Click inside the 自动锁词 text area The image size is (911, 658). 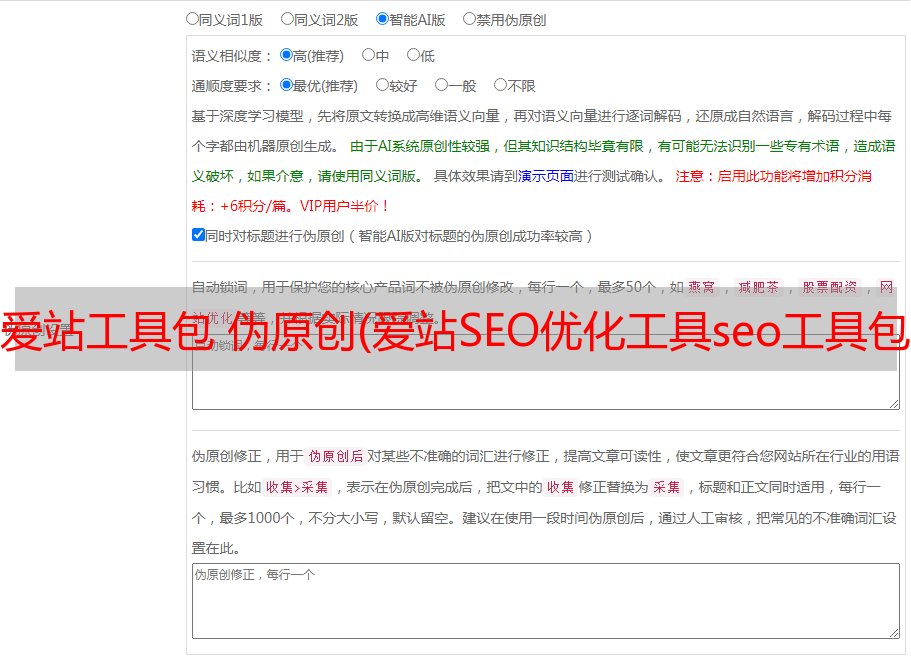coord(546,372)
